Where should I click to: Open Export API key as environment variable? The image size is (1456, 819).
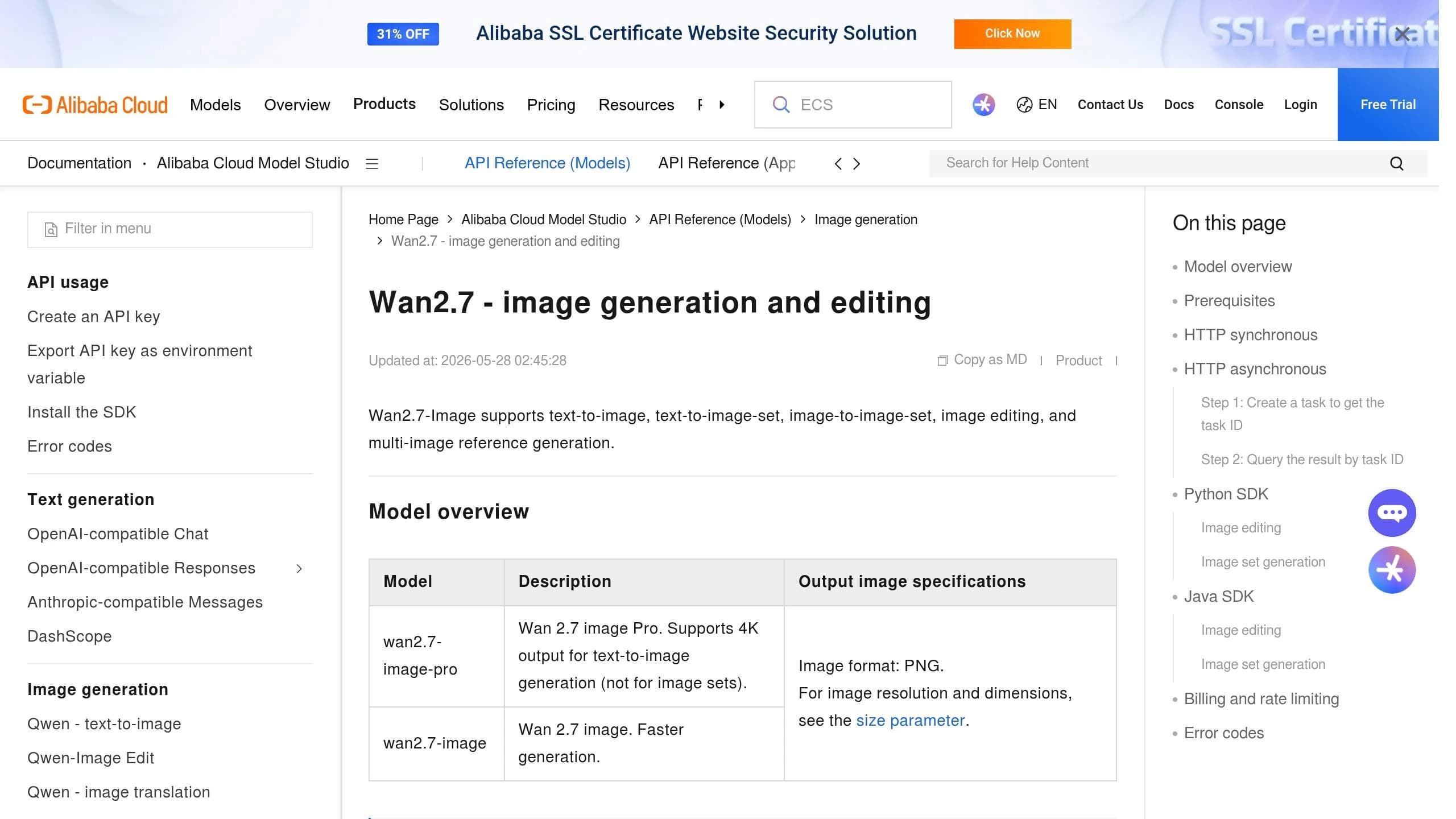(x=139, y=364)
